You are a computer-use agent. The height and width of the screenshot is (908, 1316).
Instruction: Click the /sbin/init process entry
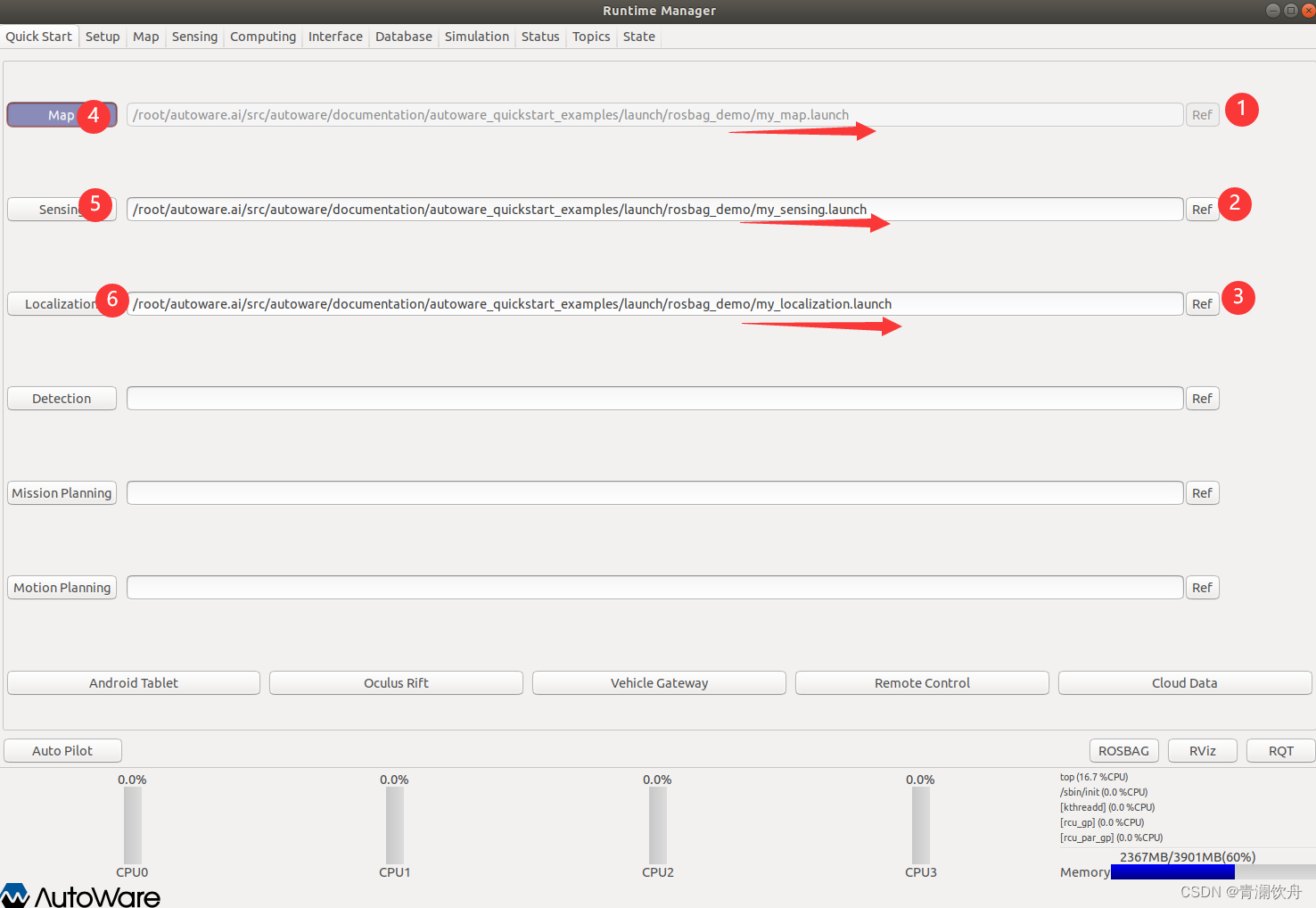pos(1104,792)
